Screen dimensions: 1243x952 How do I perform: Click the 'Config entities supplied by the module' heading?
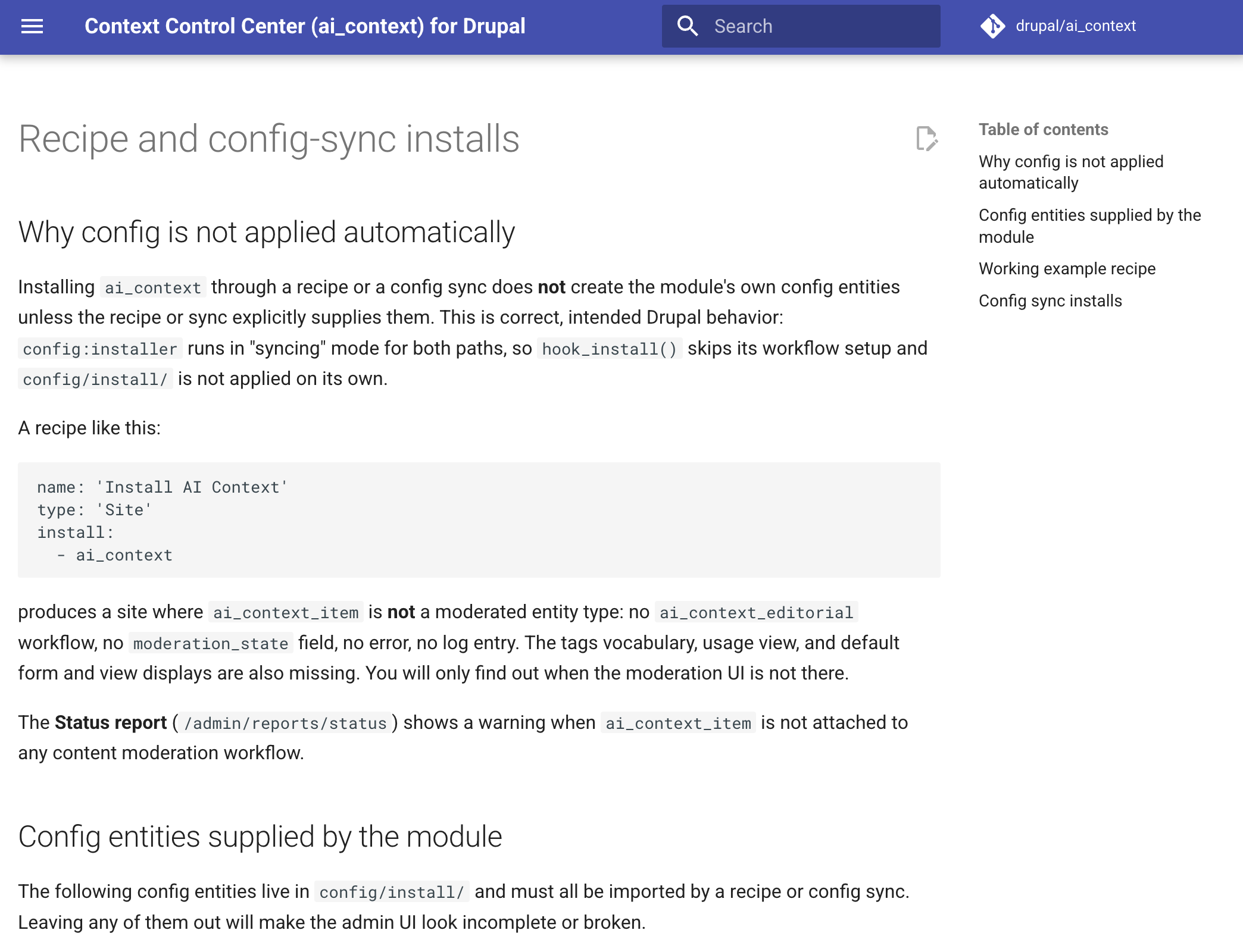pyautogui.click(x=260, y=837)
